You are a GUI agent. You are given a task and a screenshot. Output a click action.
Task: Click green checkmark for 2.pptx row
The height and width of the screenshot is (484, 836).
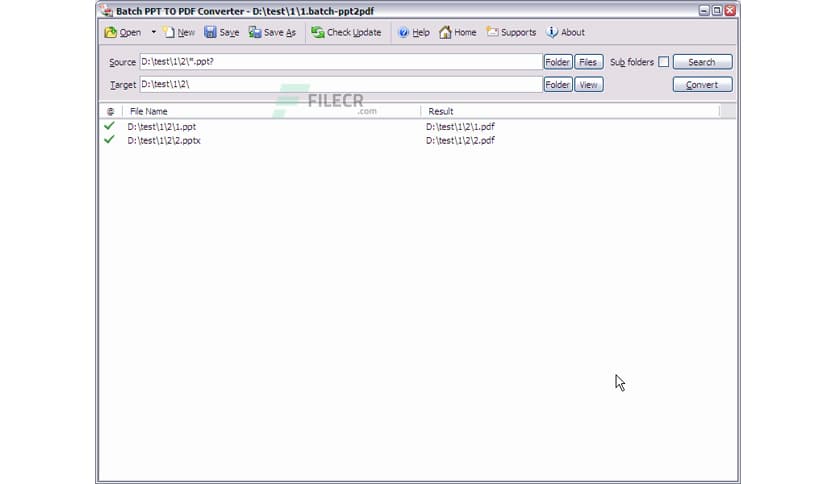[x=109, y=140]
